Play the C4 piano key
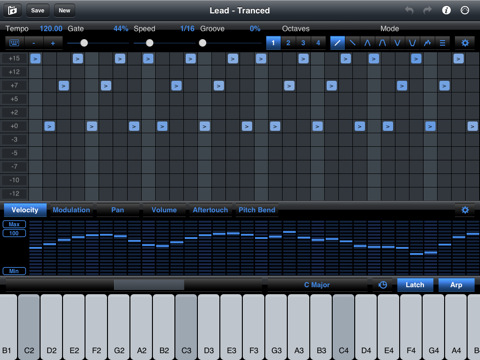480x360 pixels. (344, 327)
